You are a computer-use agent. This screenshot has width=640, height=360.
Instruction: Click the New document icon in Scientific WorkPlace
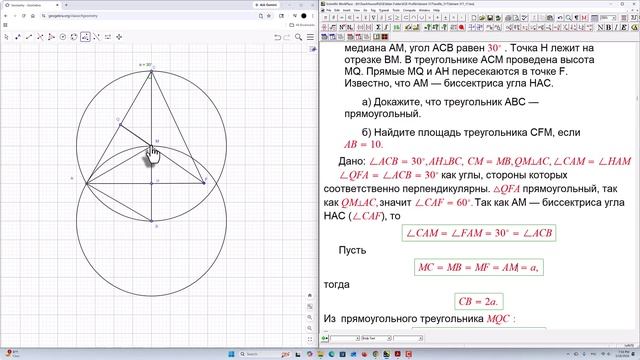click(x=473, y=18)
